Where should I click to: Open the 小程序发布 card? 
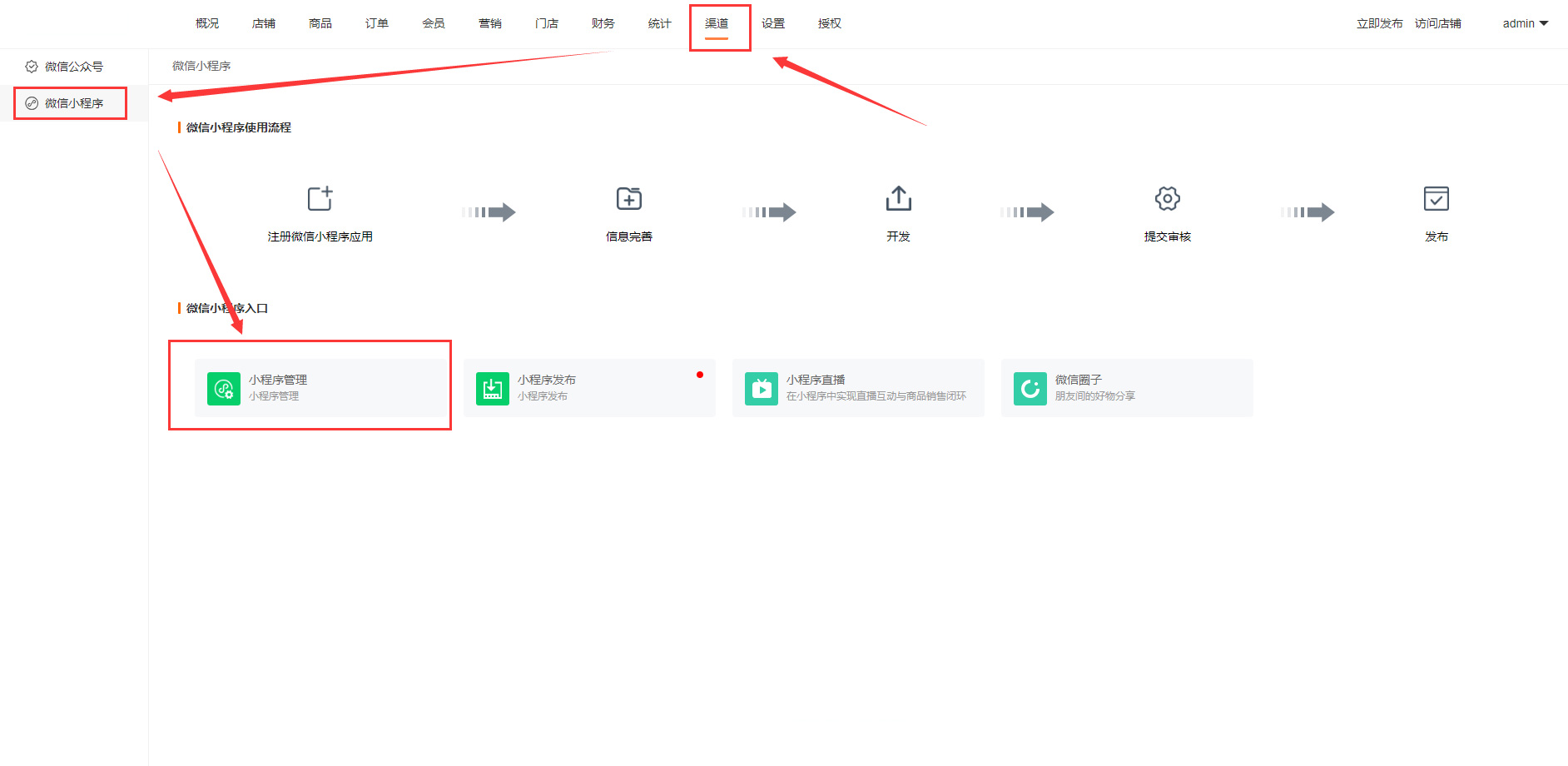[x=589, y=388]
